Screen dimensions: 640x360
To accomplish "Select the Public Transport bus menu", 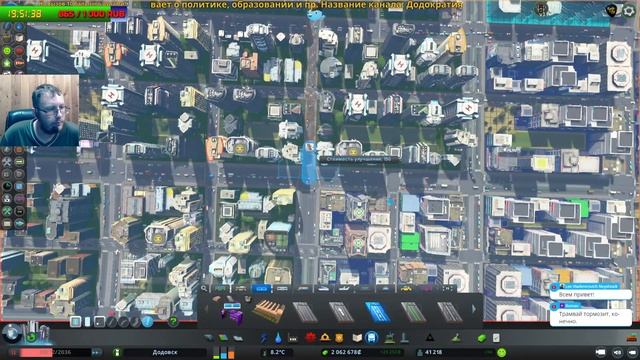I will (x=371, y=338).
